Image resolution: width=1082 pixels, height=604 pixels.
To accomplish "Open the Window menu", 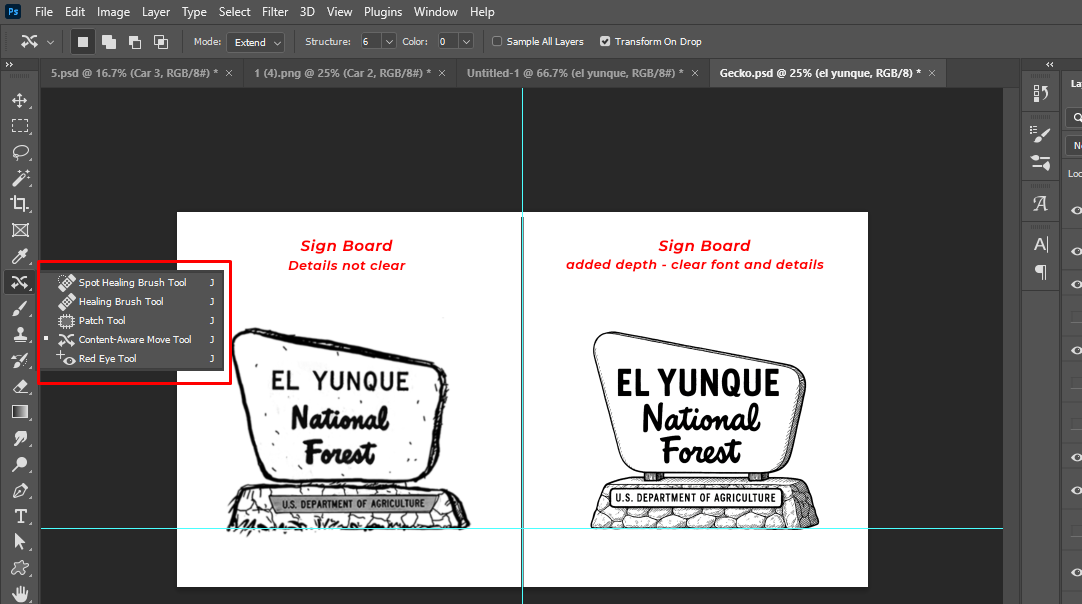I will click(435, 12).
